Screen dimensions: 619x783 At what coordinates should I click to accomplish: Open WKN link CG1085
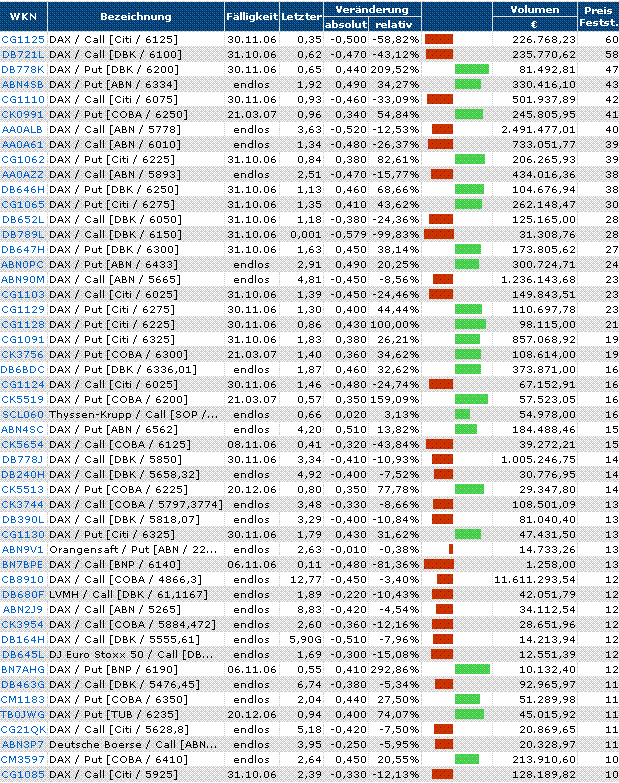click(23, 775)
